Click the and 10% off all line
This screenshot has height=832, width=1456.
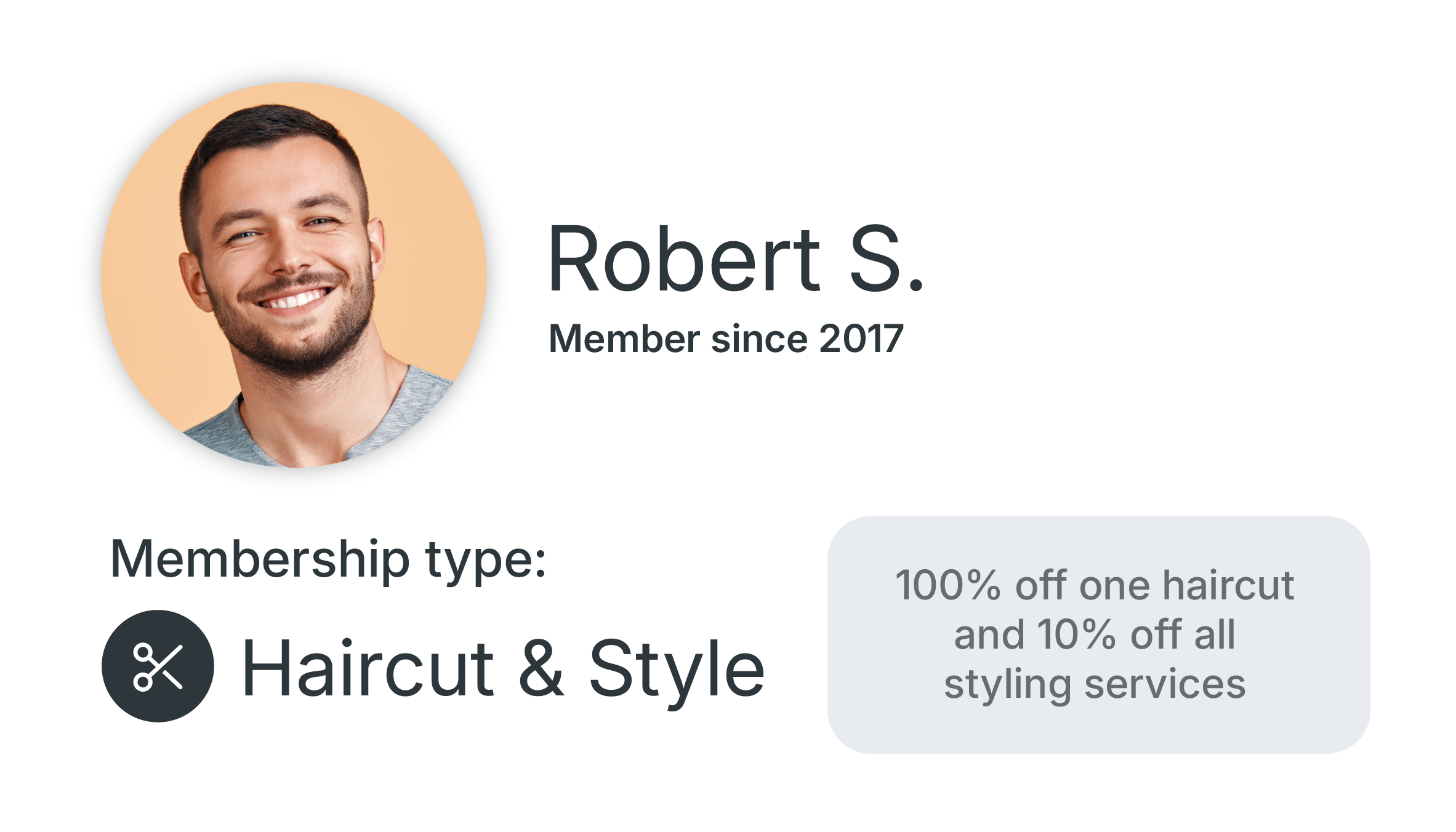[1095, 634]
